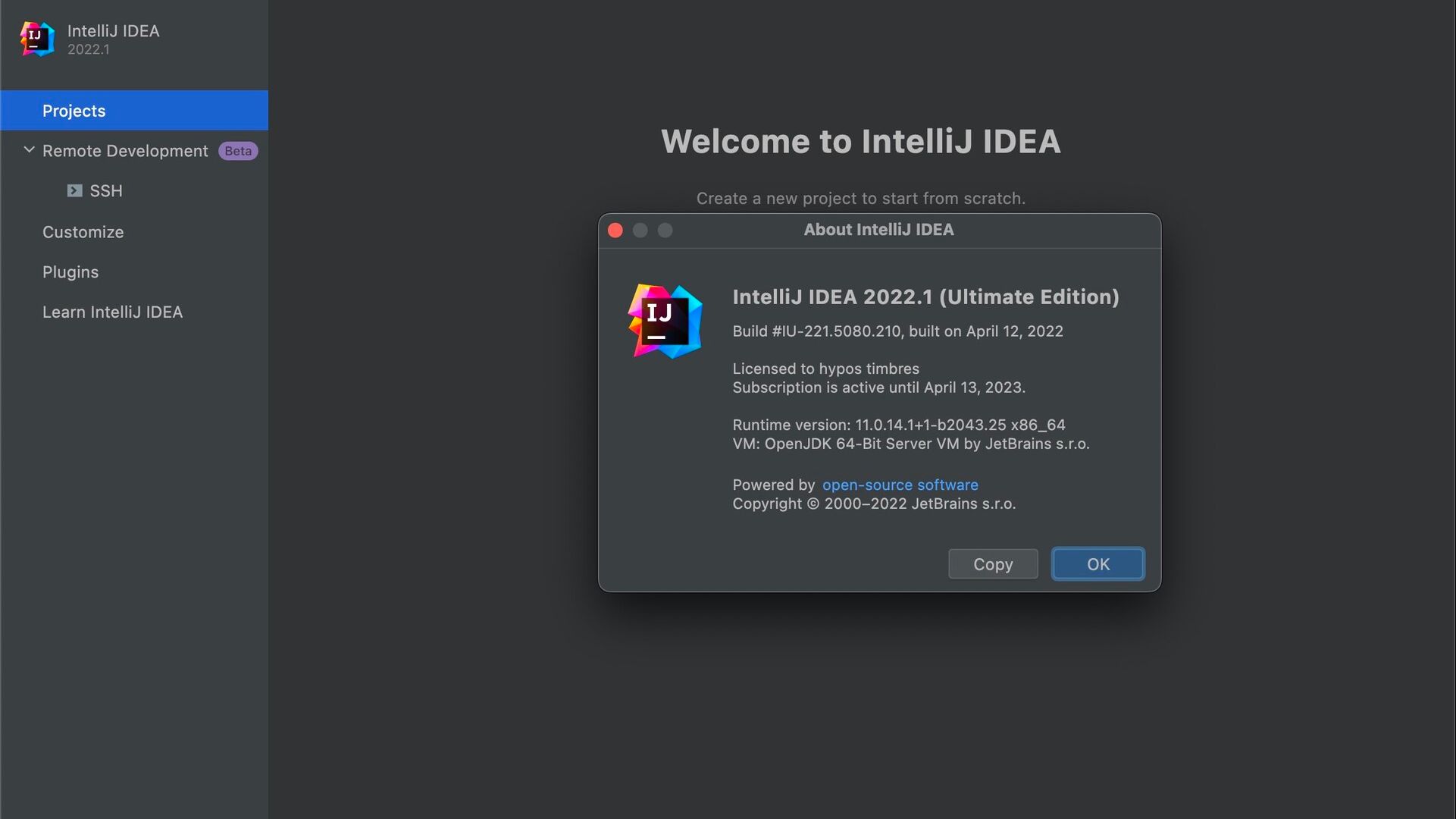
Task: Open the Plugins tab
Action: 70,272
